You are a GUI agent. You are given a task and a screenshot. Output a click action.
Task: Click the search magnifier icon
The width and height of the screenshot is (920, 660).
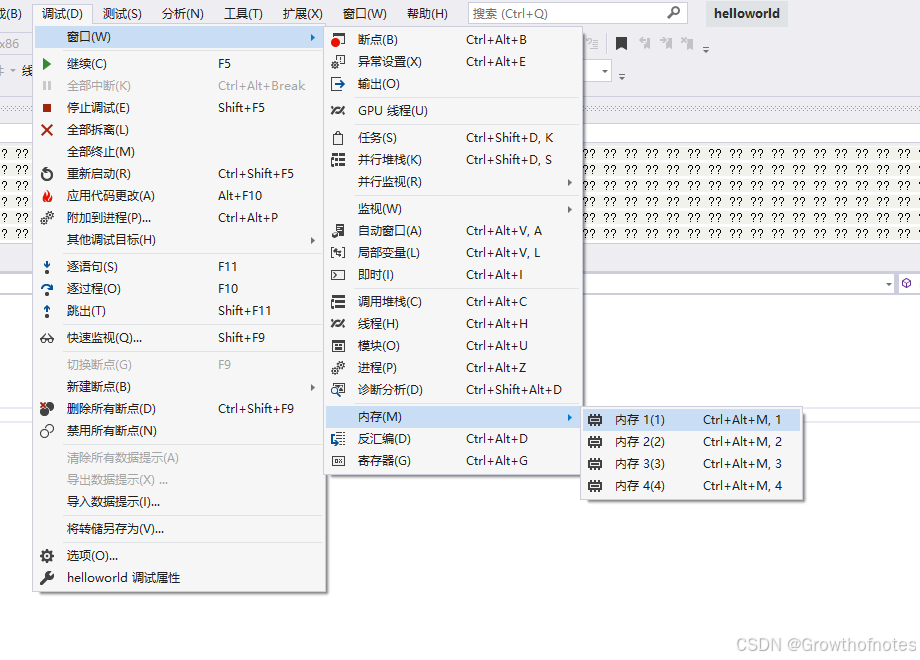coord(674,13)
